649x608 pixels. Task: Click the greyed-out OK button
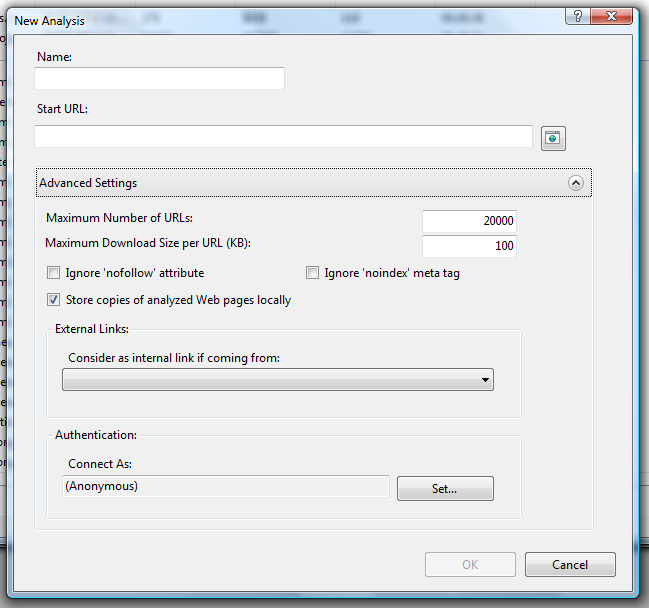click(x=470, y=565)
